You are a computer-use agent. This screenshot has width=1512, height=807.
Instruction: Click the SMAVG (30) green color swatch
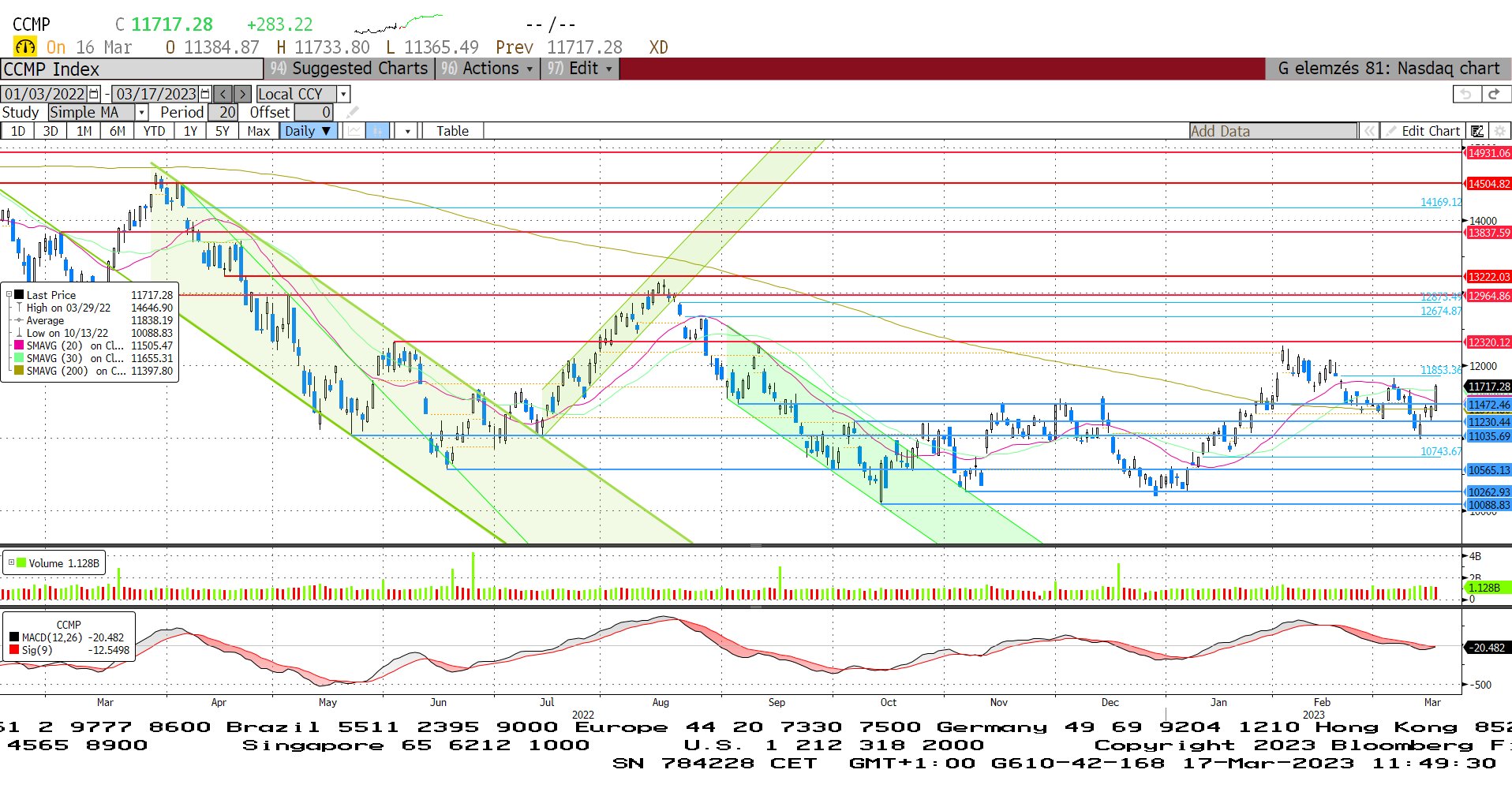(x=19, y=358)
